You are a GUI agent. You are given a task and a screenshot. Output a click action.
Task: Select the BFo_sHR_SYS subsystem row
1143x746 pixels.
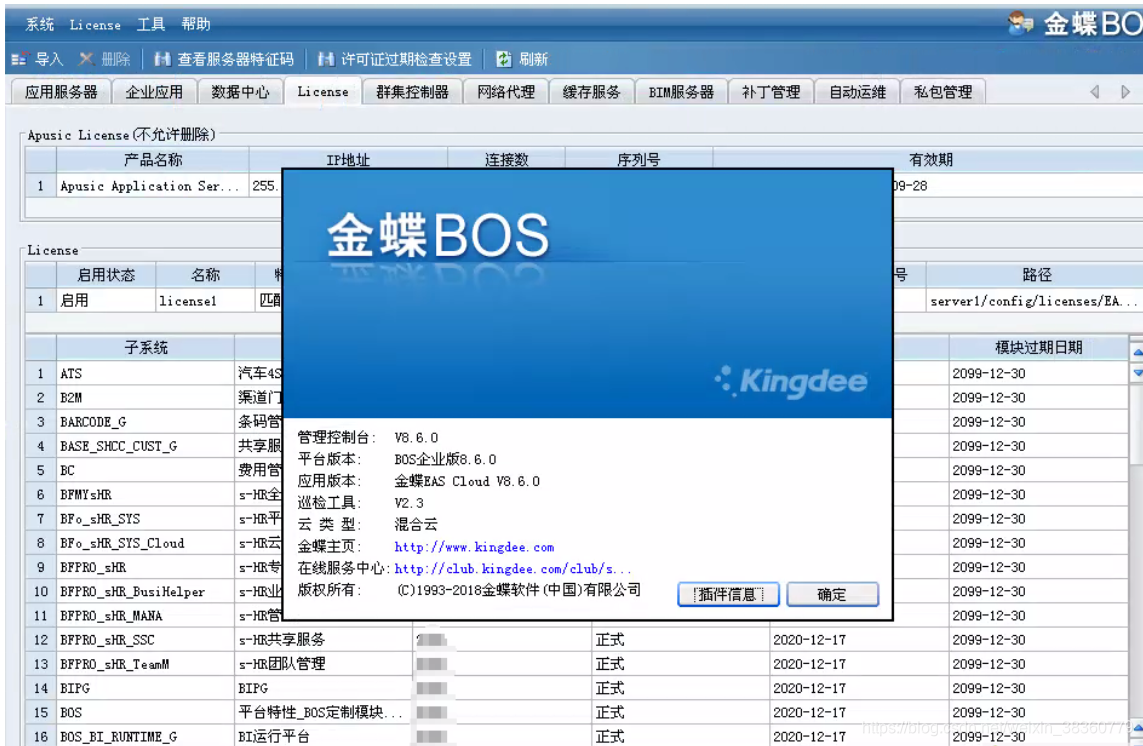145,518
